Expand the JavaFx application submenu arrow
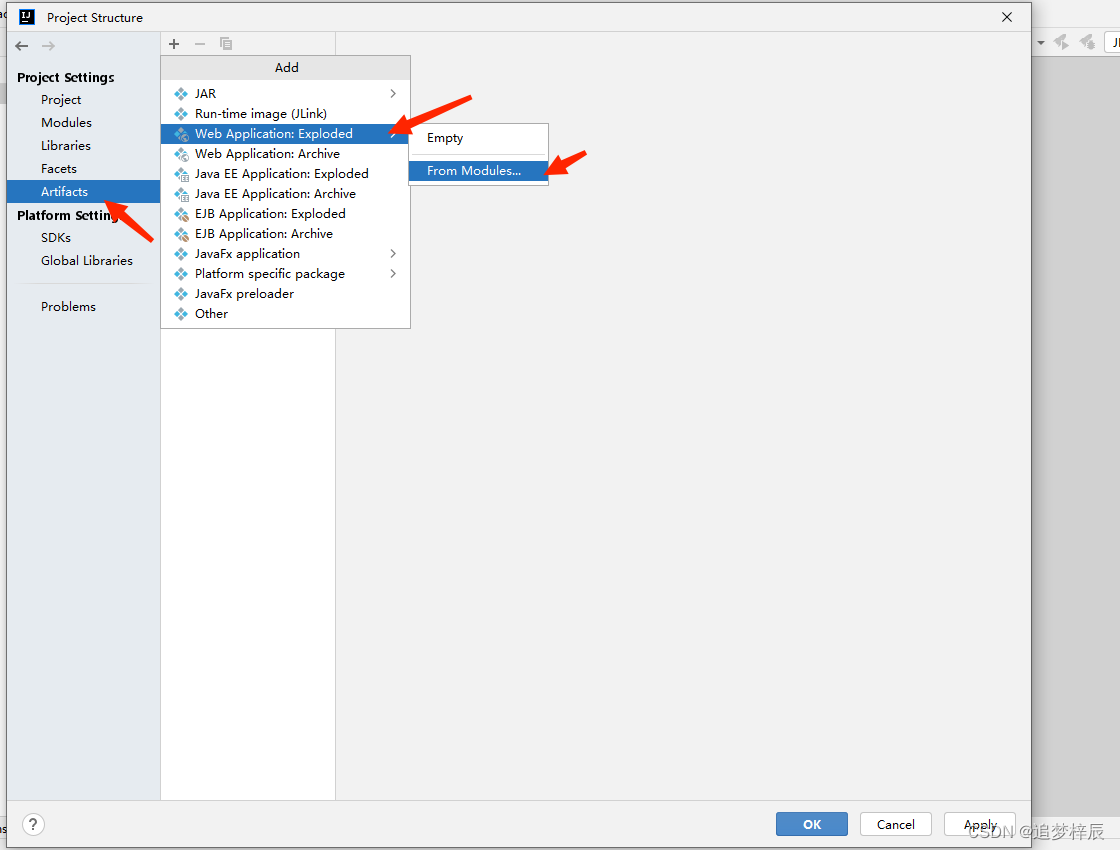This screenshot has width=1120, height=850. (x=393, y=254)
